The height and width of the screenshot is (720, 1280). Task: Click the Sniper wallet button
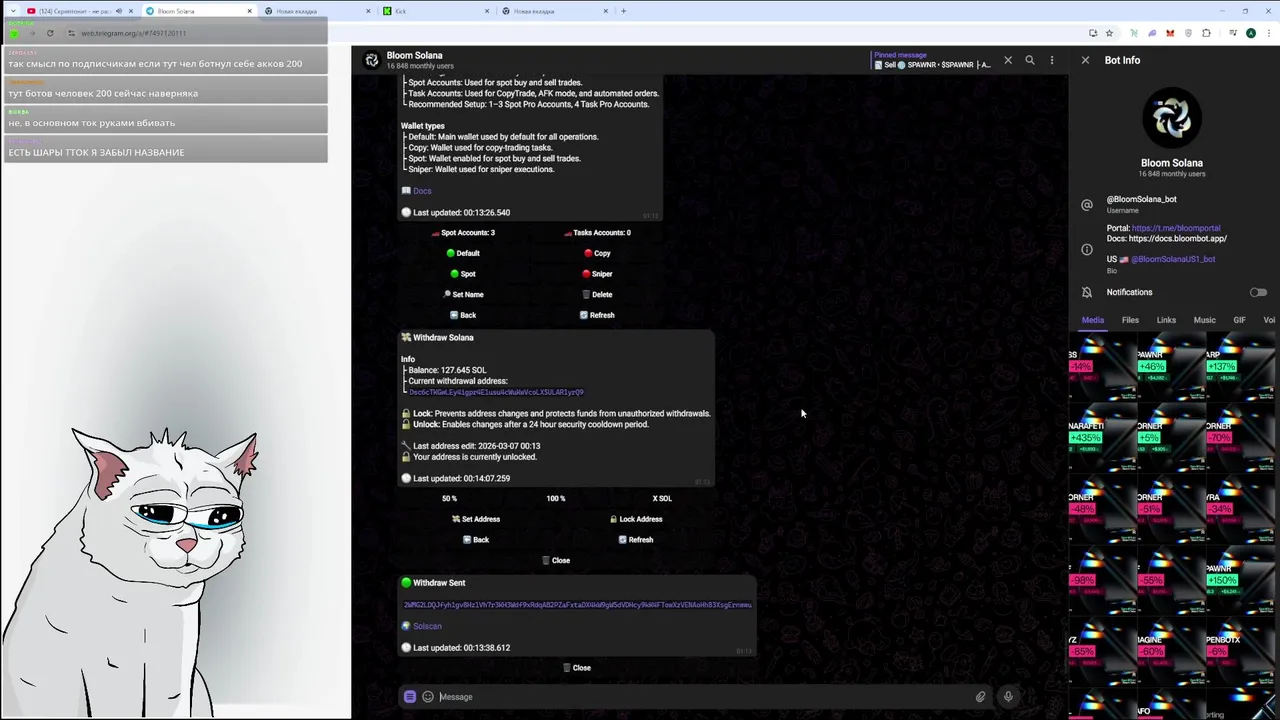point(597,274)
